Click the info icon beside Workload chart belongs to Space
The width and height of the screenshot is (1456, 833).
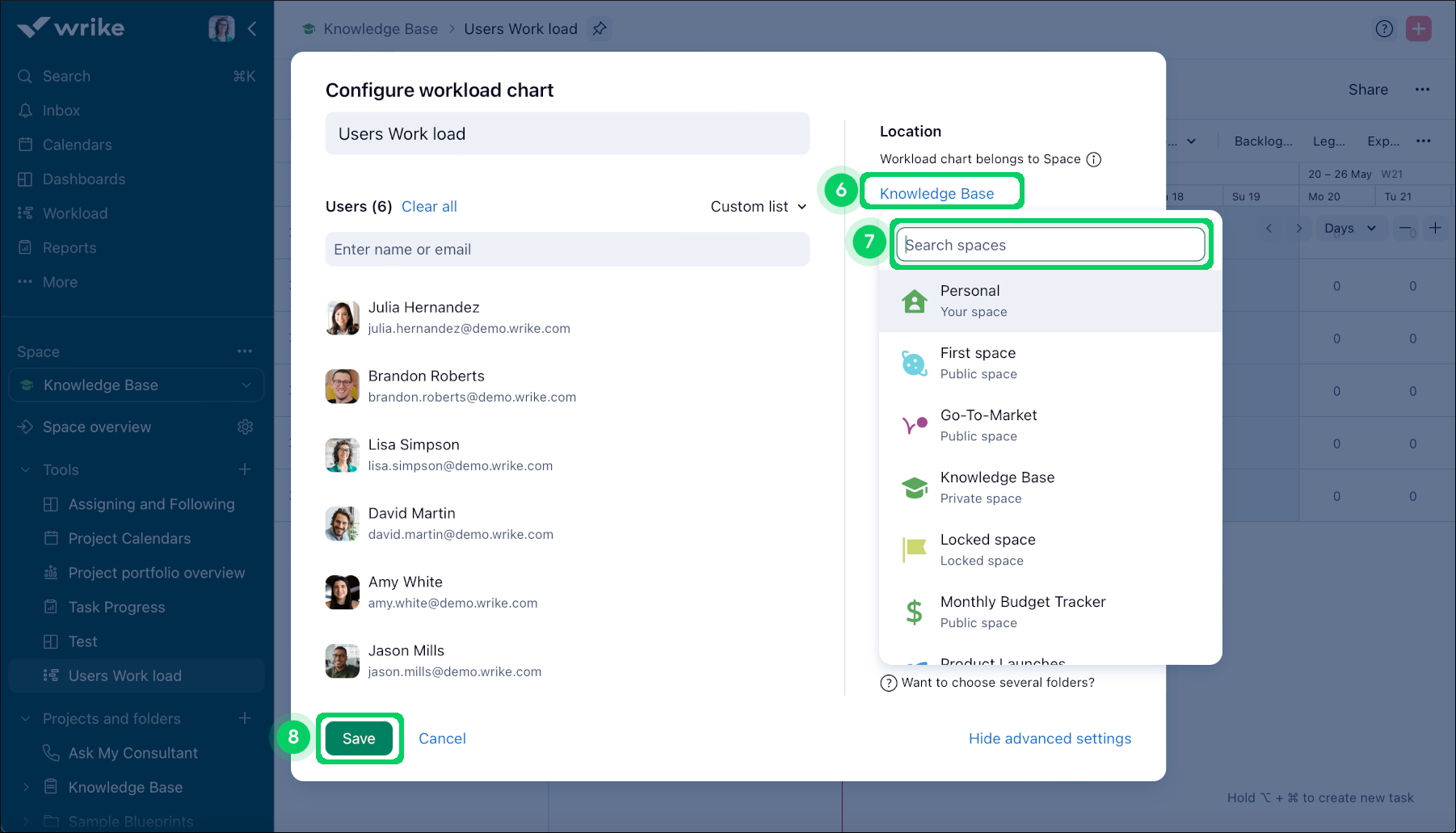(1093, 159)
